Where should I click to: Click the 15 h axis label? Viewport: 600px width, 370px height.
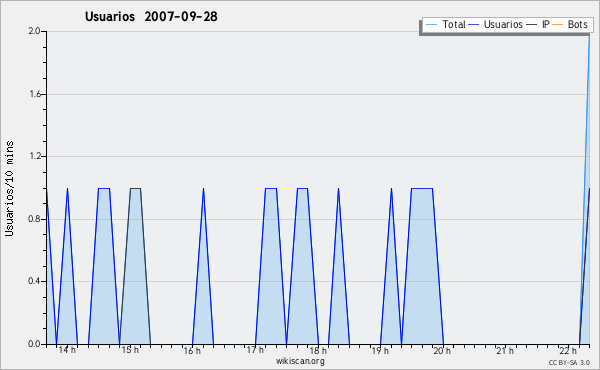(130, 350)
